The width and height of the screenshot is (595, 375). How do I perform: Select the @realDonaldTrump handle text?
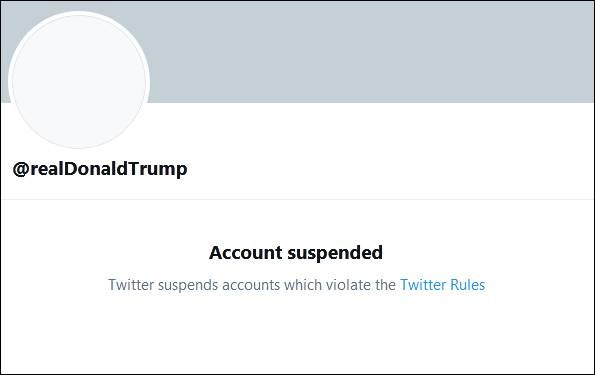(x=100, y=169)
